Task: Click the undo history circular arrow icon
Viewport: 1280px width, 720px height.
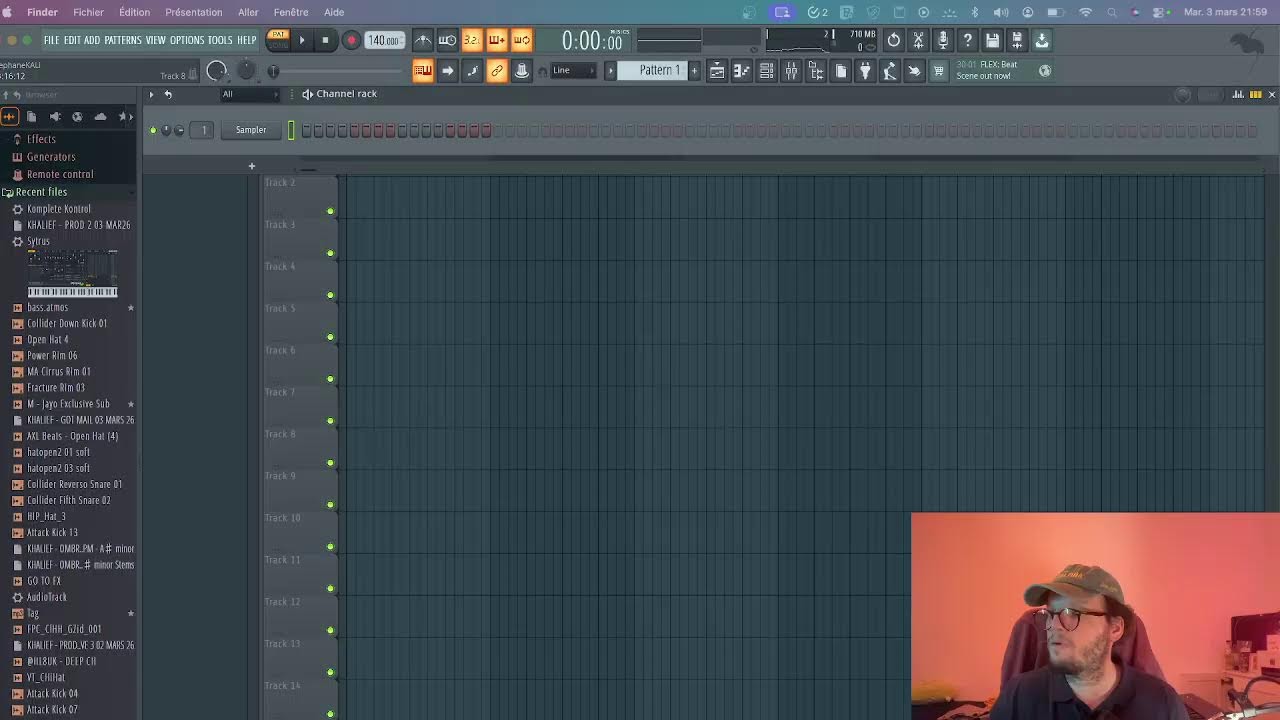Action: point(894,40)
